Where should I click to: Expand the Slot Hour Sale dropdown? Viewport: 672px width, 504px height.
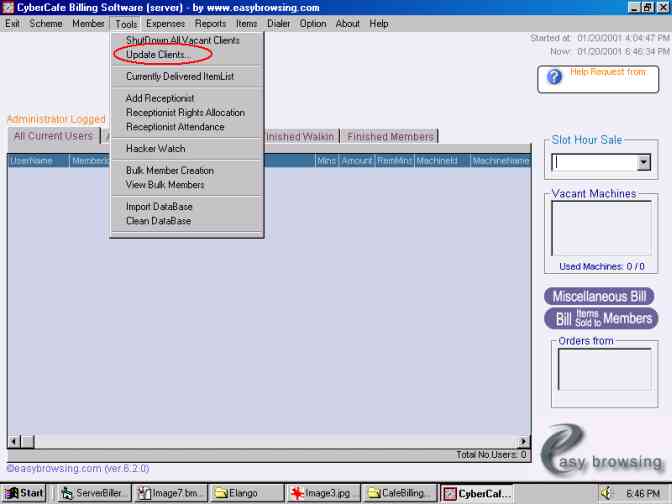(643, 162)
